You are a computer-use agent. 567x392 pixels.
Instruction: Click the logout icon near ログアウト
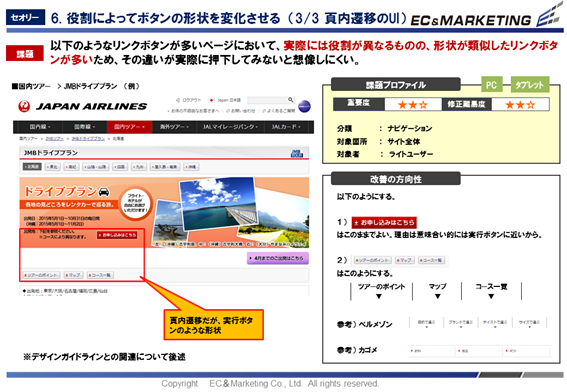coord(178,100)
